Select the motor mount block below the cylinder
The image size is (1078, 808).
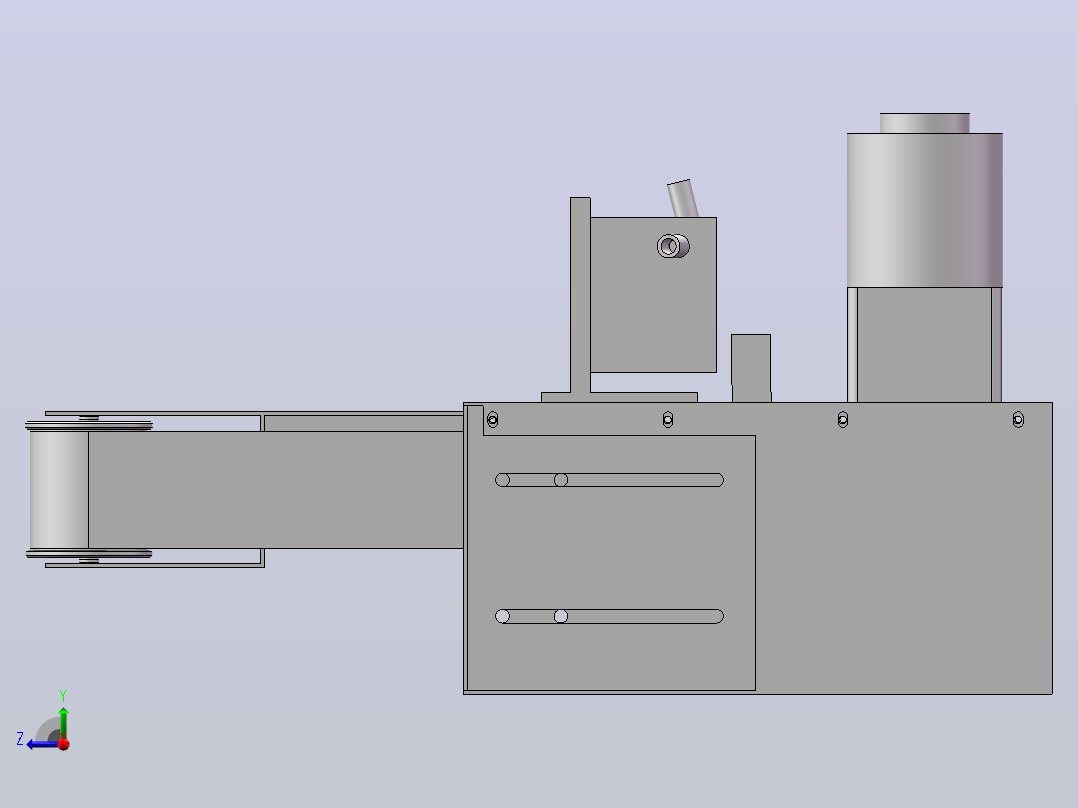tap(924, 345)
